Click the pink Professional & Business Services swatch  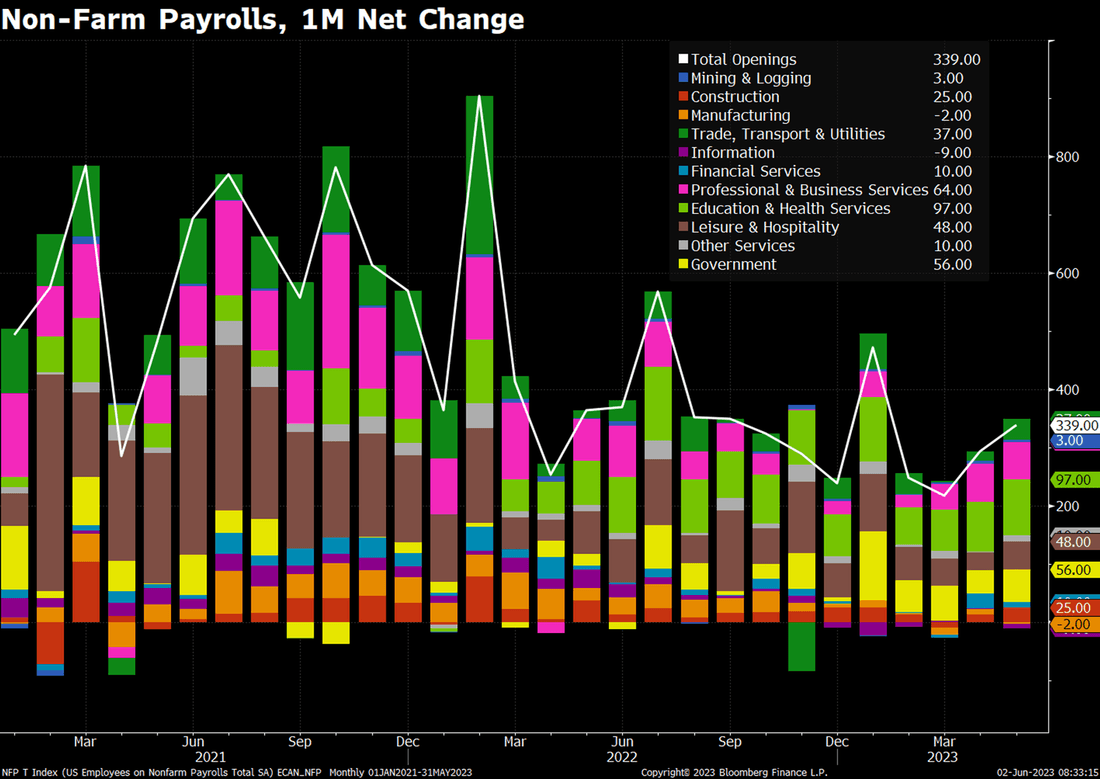(683, 189)
